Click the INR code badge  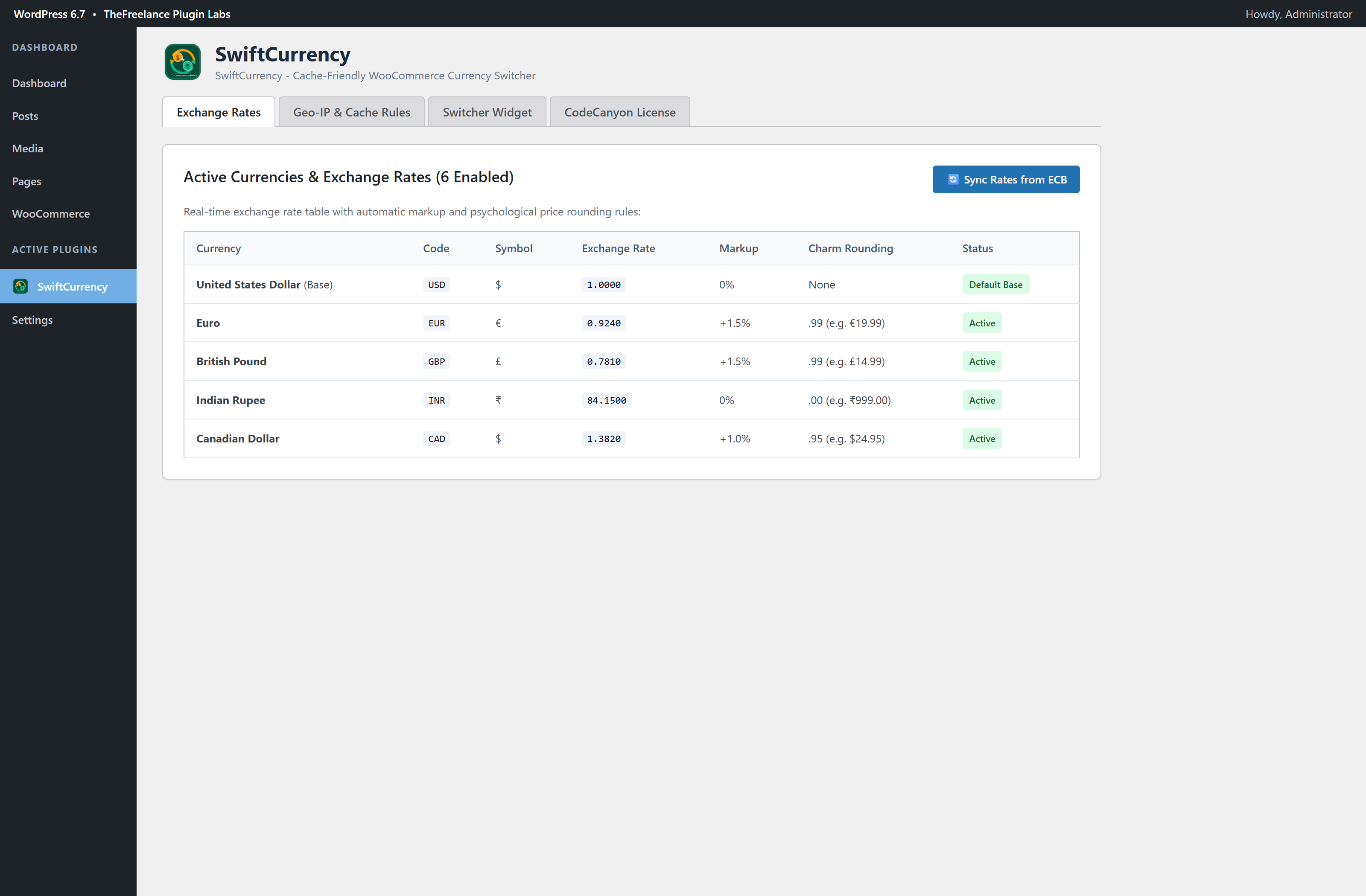tap(436, 400)
